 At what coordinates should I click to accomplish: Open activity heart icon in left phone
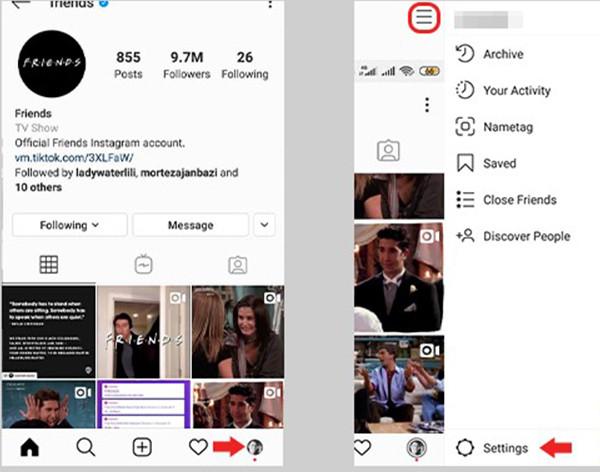point(198,447)
